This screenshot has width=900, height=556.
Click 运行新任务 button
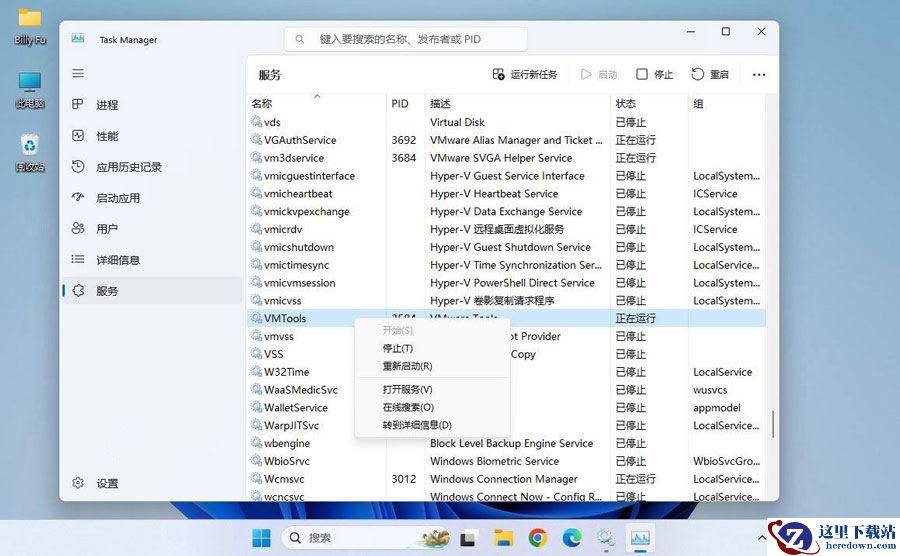click(525, 75)
